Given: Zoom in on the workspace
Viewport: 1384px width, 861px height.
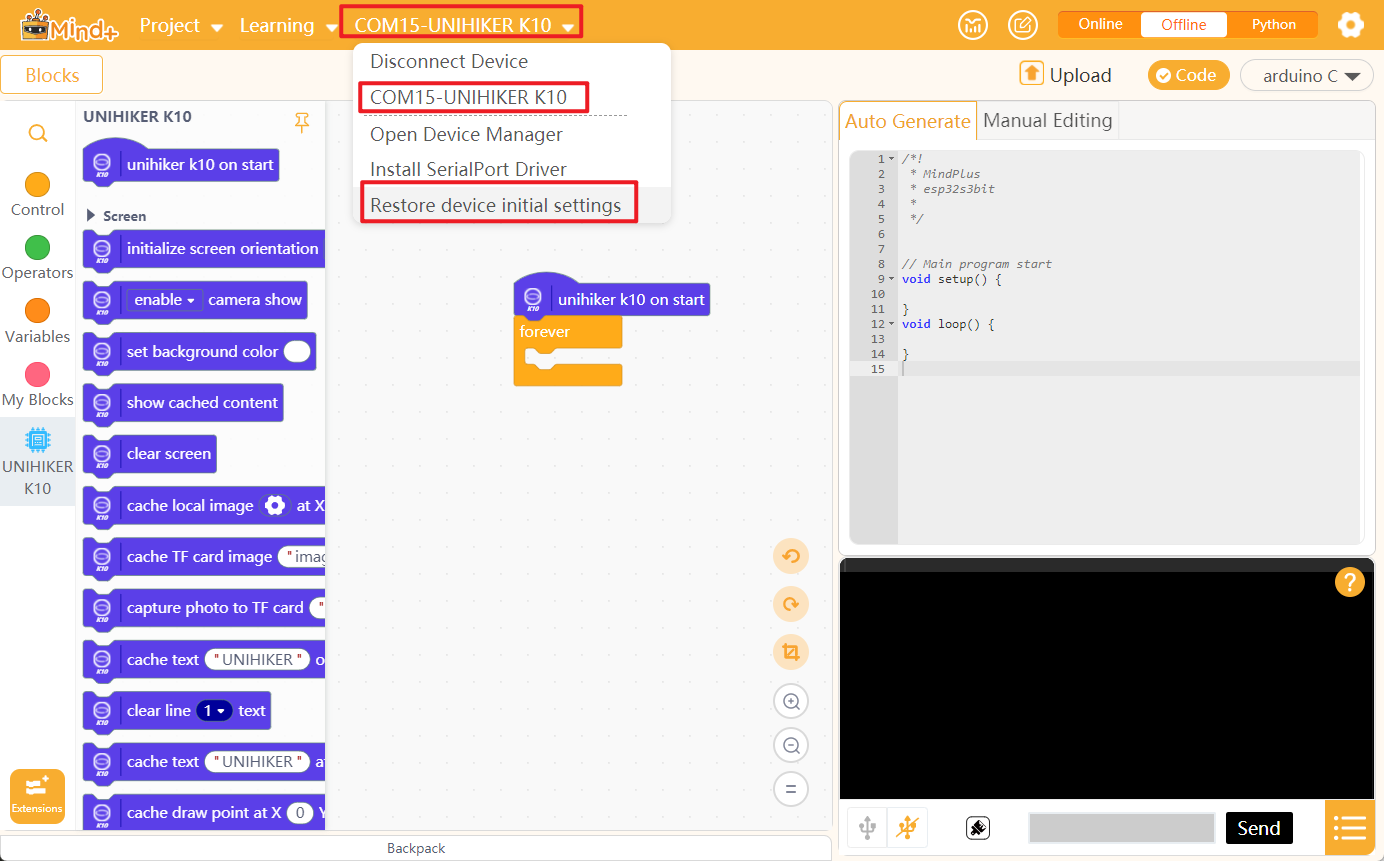Looking at the screenshot, I should [791, 701].
